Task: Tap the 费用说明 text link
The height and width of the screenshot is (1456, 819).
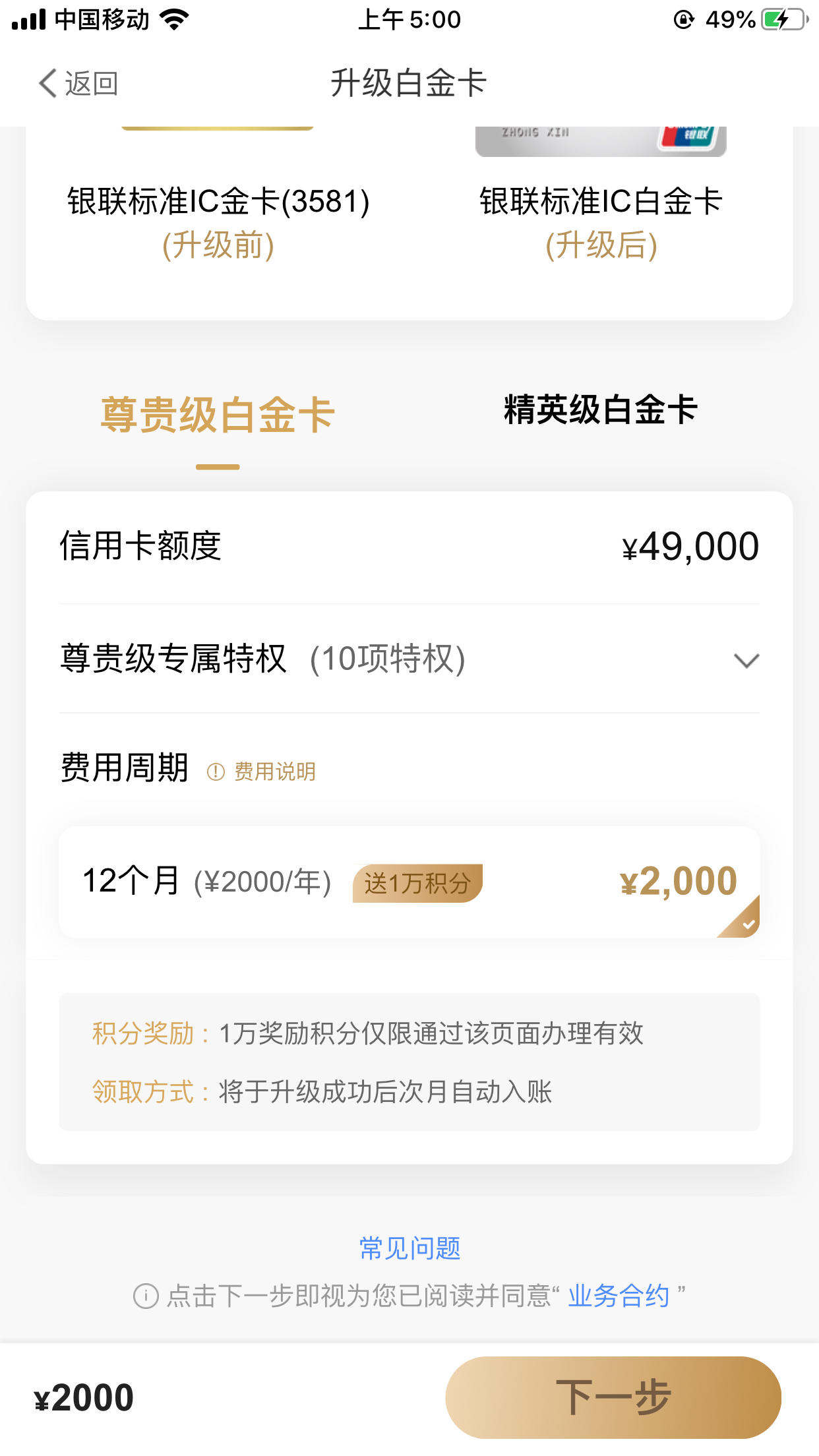Action: [x=275, y=772]
